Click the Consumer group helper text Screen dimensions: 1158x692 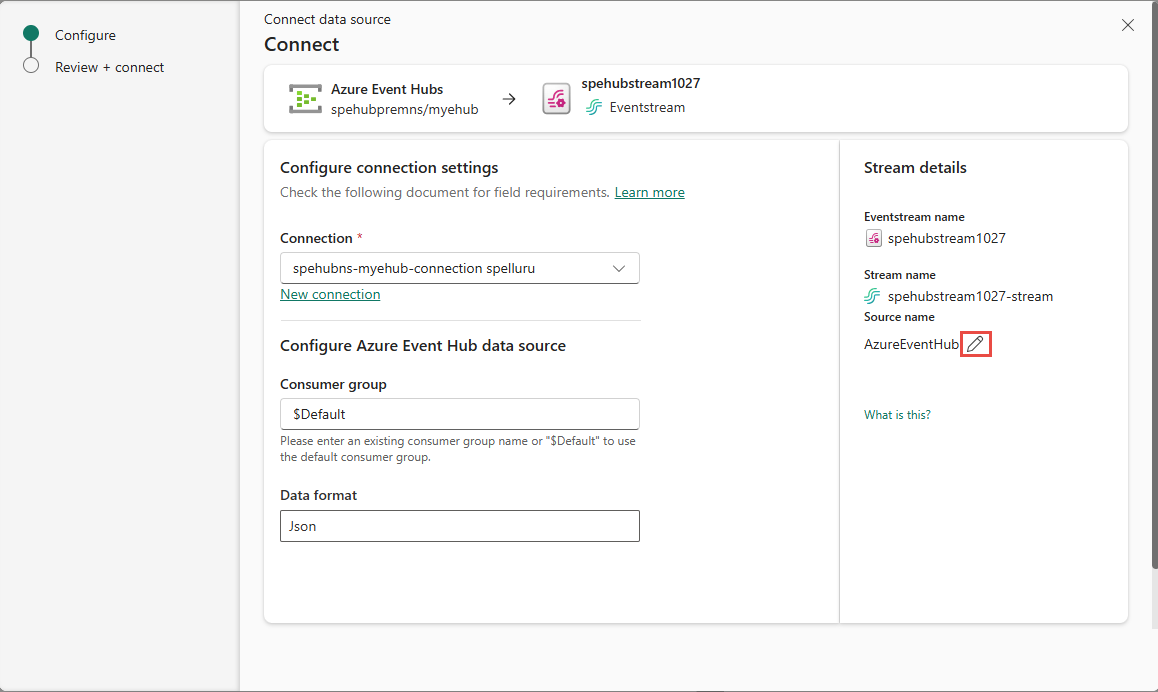tap(458, 449)
